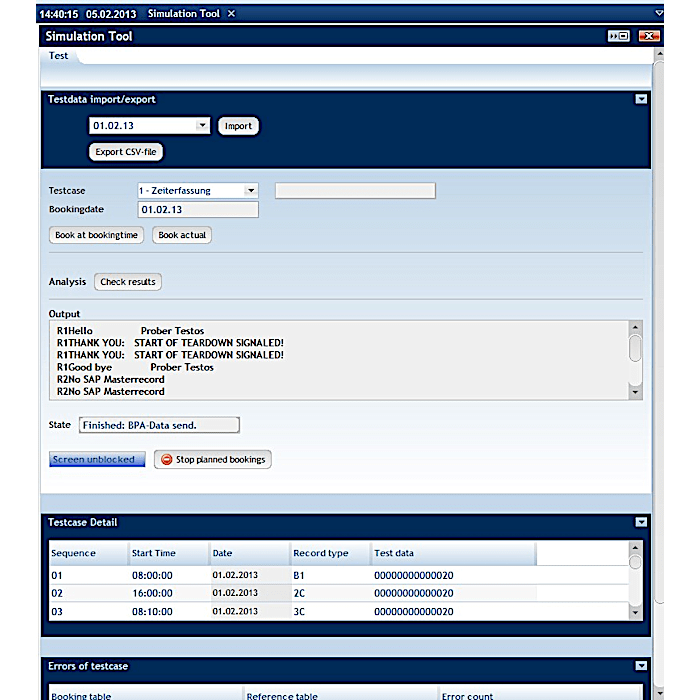The image size is (700, 700).
Task: Click the 08:10:00 start time cell
Action: point(152,612)
